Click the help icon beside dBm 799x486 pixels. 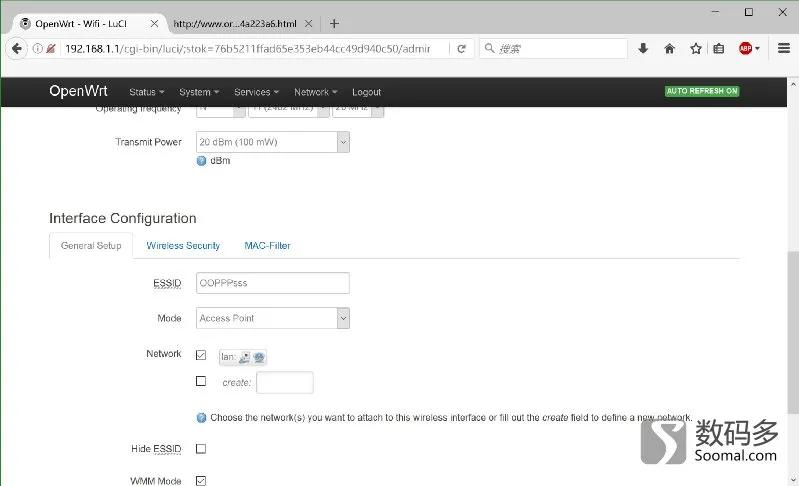click(x=201, y=161)
